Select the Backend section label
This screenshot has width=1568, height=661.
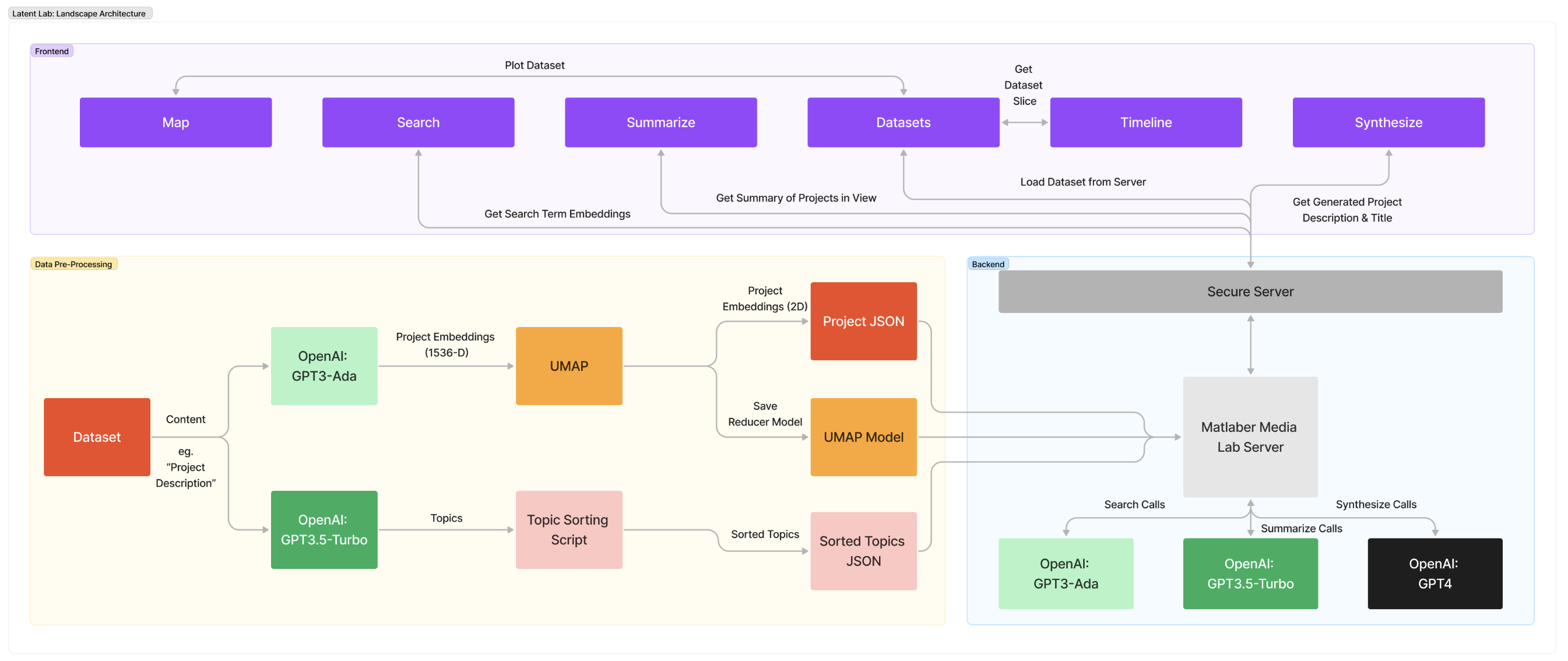coord(987,264)
